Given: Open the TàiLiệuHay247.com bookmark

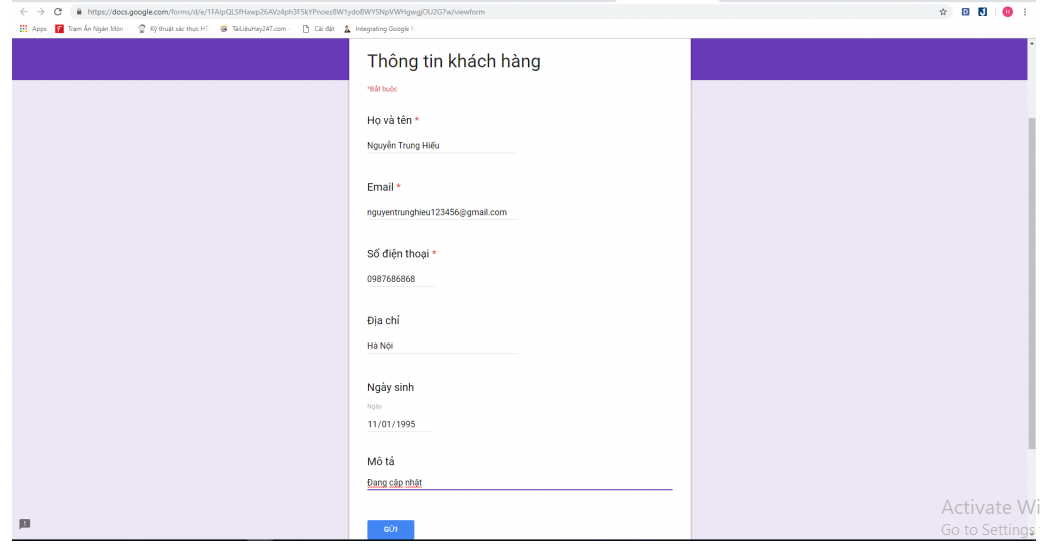Looking at the screenshot, I should click(253, 29).
